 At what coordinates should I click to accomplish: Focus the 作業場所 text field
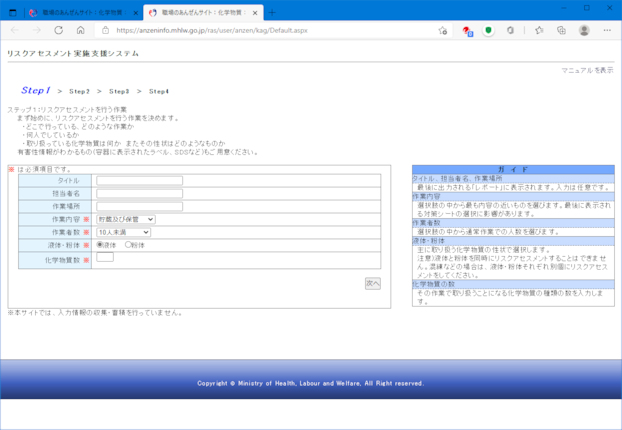click(x=140, y=206)
